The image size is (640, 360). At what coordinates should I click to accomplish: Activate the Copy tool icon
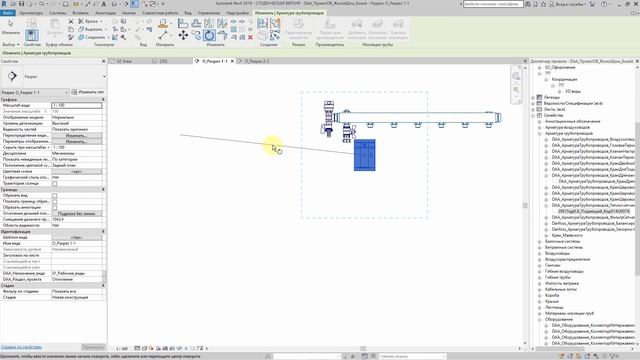[x=196, y=36]
